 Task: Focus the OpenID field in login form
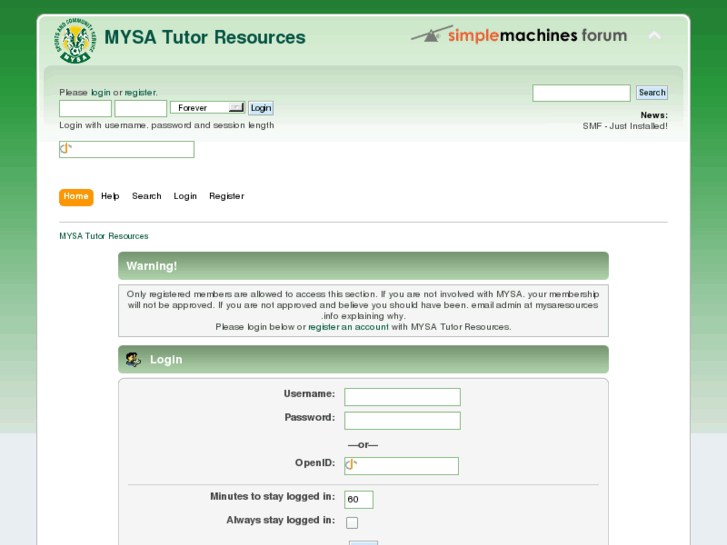point(402,466)
